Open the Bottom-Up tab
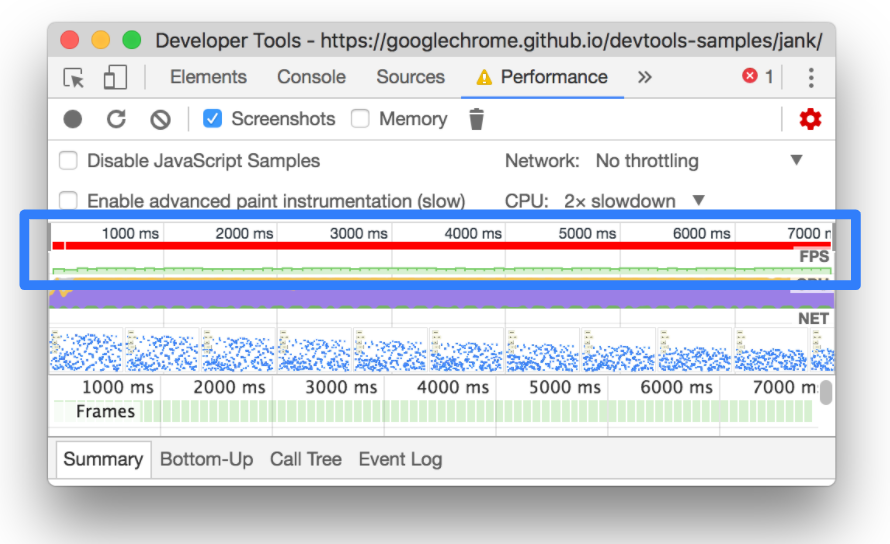 (207, 459)
